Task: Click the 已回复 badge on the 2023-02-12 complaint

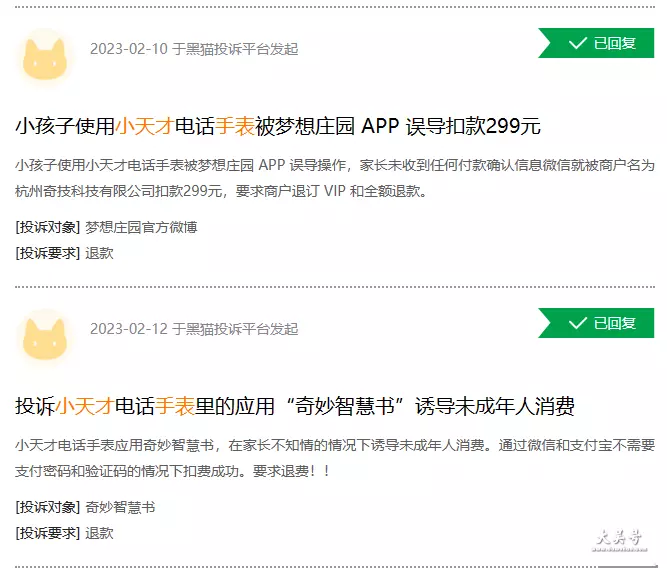Action: 596,323
